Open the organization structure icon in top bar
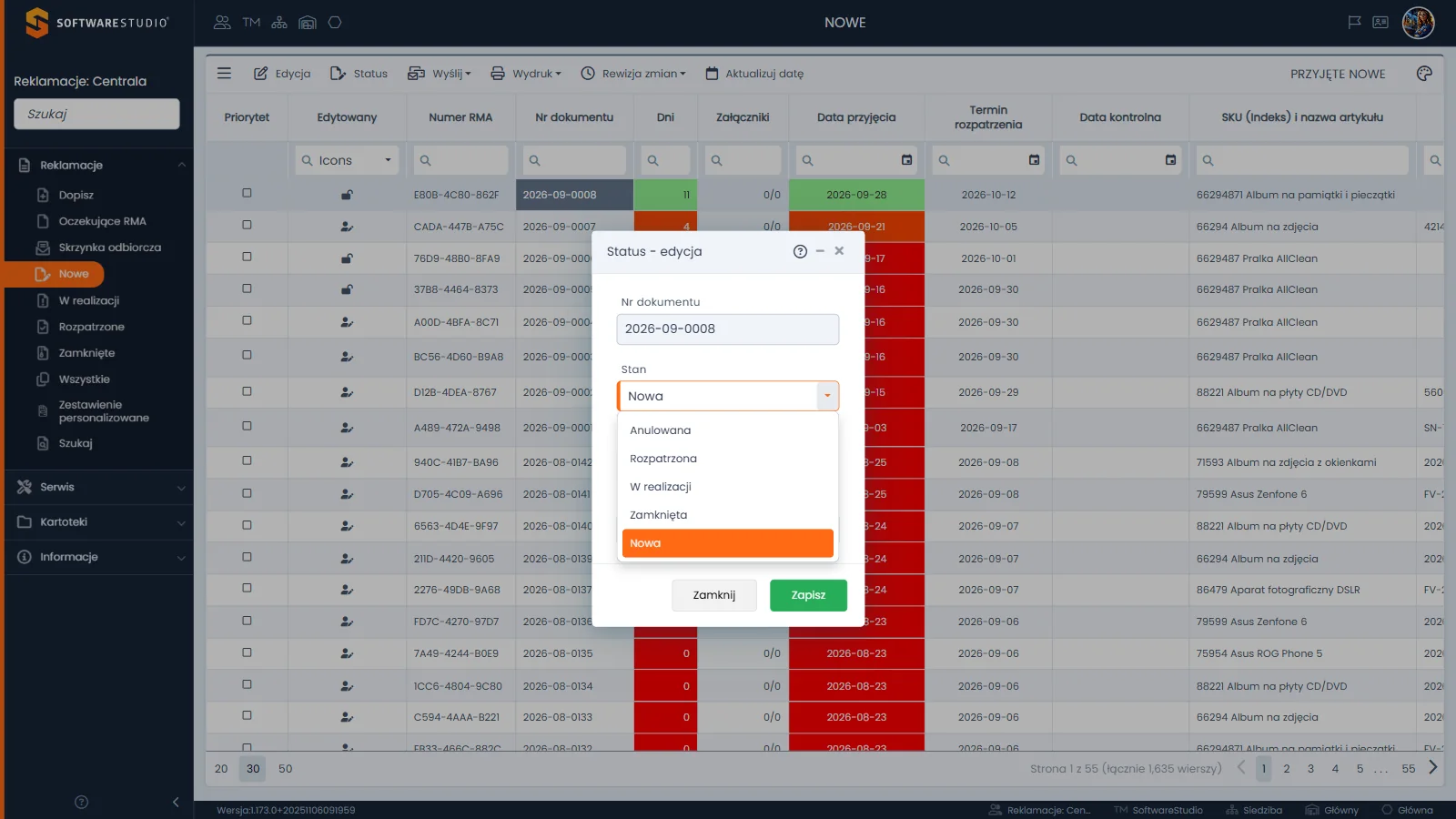Viewport: 1456px width, 819px height. (x=279, y=23)
